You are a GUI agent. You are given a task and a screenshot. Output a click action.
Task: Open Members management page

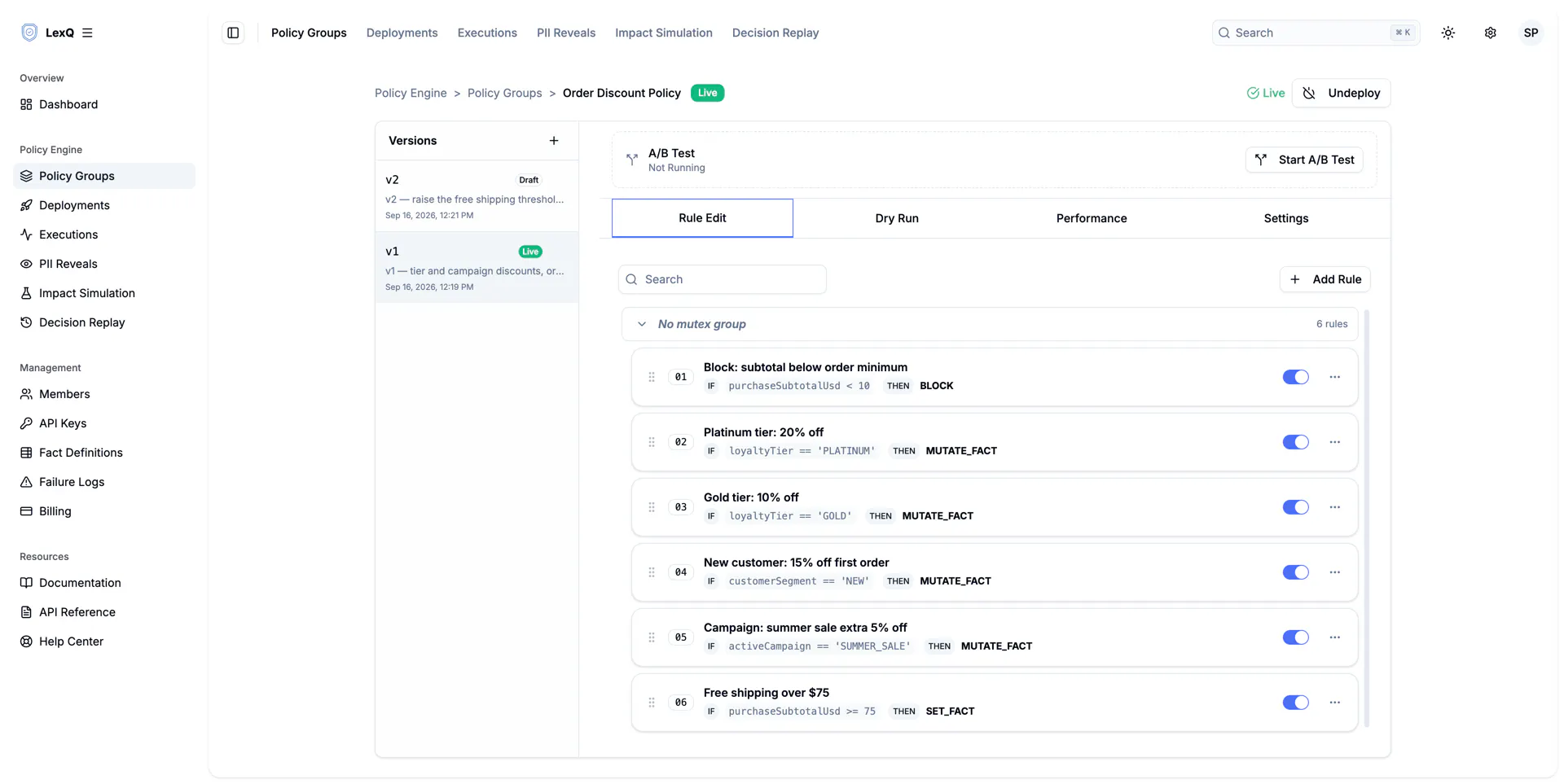click(104, 394)
